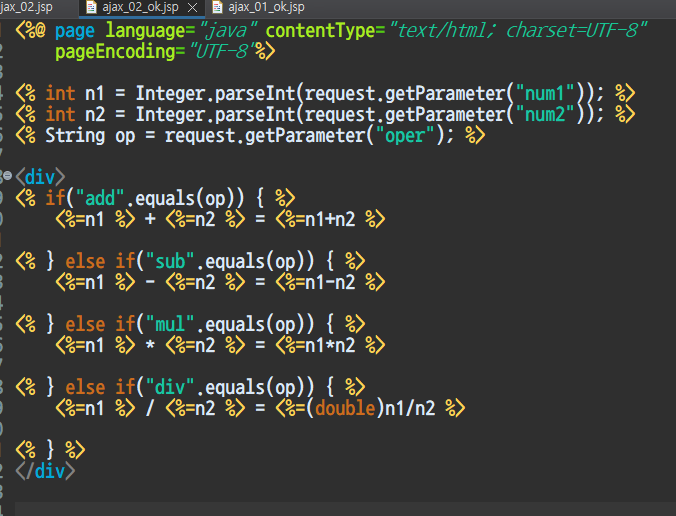
Task: Click the closing brace scriptlet line
Action: point(50,450)
